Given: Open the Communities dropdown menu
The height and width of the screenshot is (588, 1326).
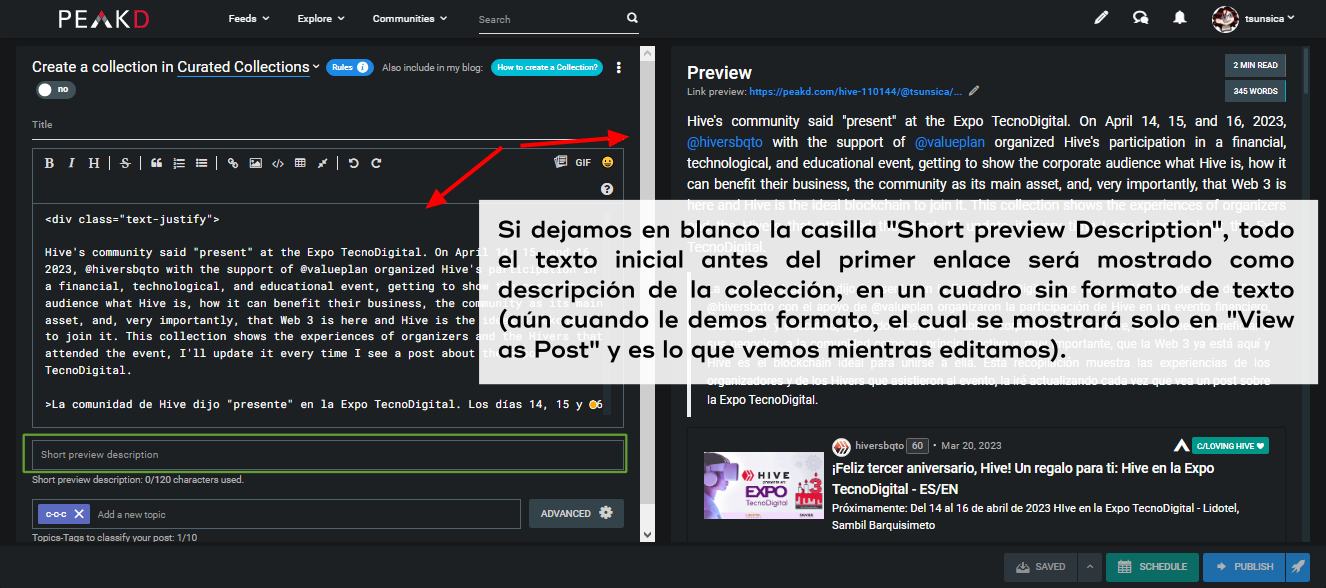Looking at the screenshot, I should click(x=410, y=18).
